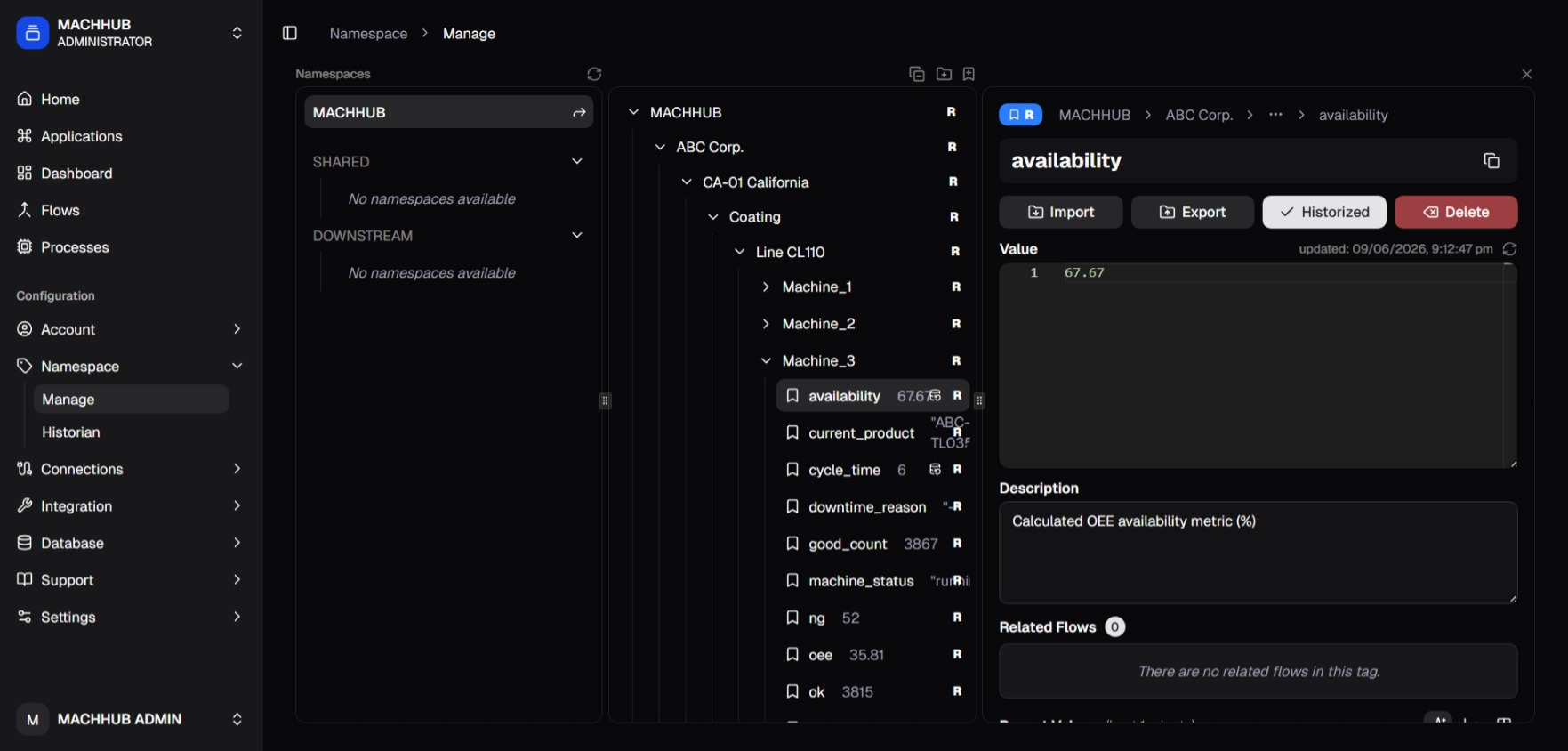This screenshot has height=751, width=1568.
Task: Click the copy icon above the tag tree
Action: pyautogui.click(x=917, y=74)
